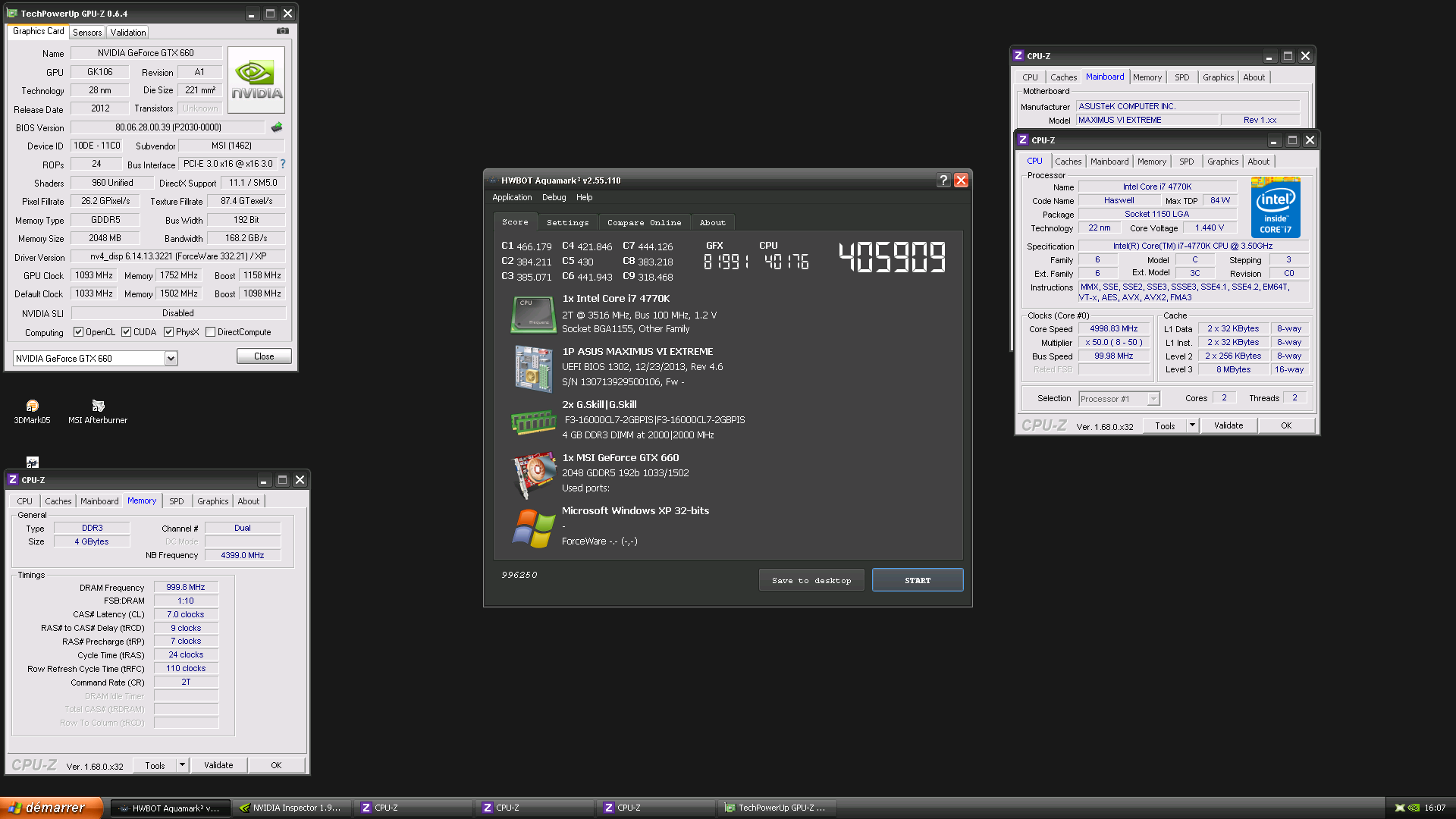1456x819 pixels.
Task: Open About tab in CPU-Z Mainboard window
Action: coord(1254,77)
